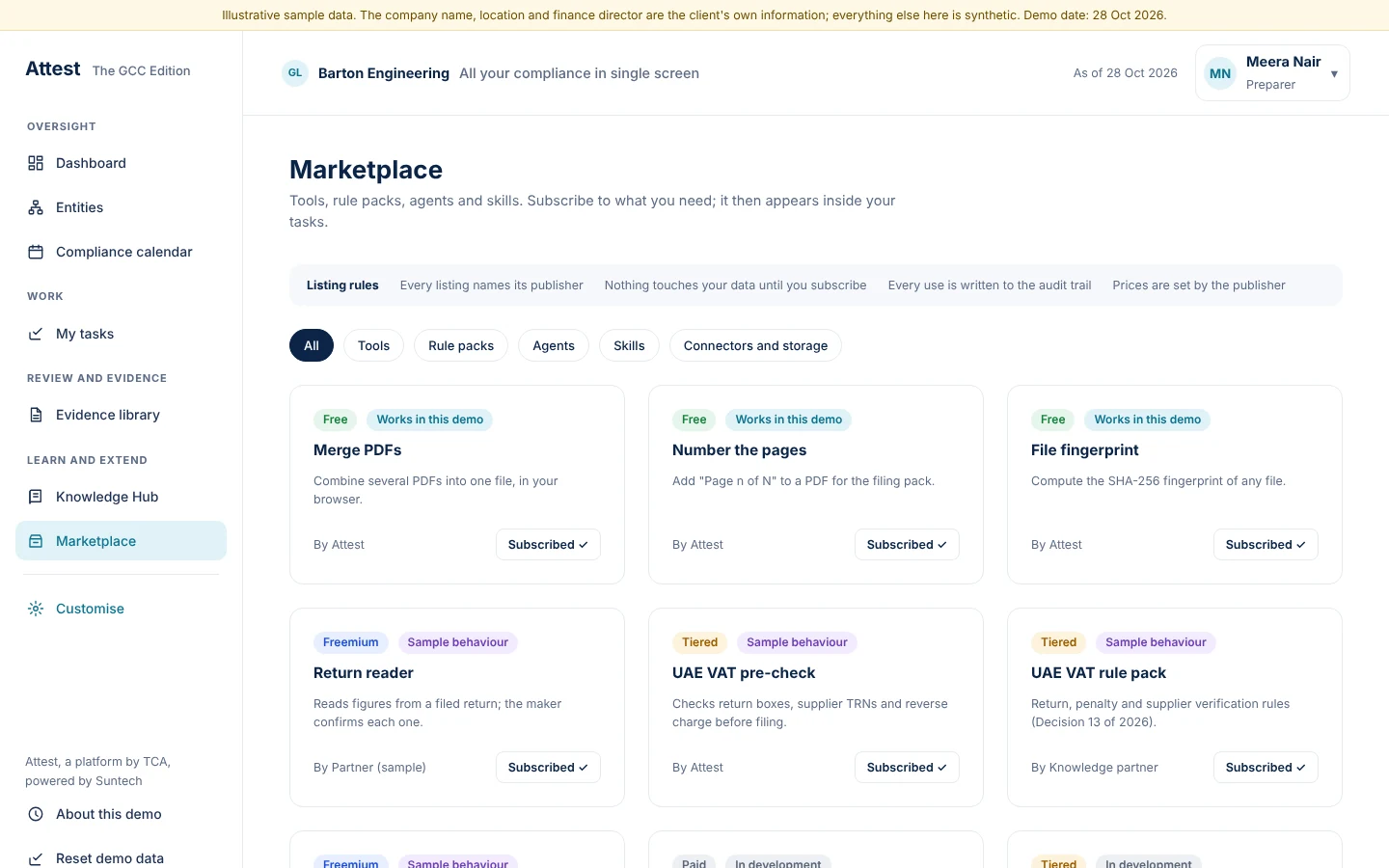Image resolution: width=1389 pixels, height=868 pixels.
Task: Click the MN user avatar
Action: (x=1220, y=73)
